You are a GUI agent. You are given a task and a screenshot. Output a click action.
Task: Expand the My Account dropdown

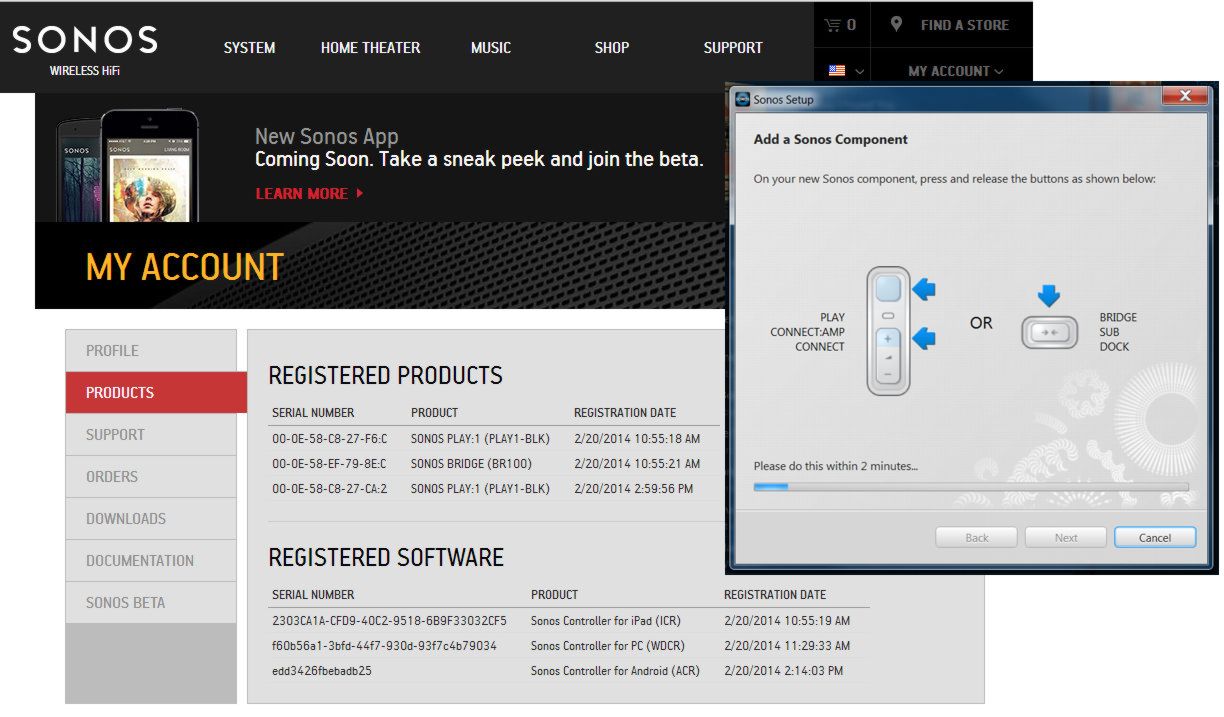(955, 71)
